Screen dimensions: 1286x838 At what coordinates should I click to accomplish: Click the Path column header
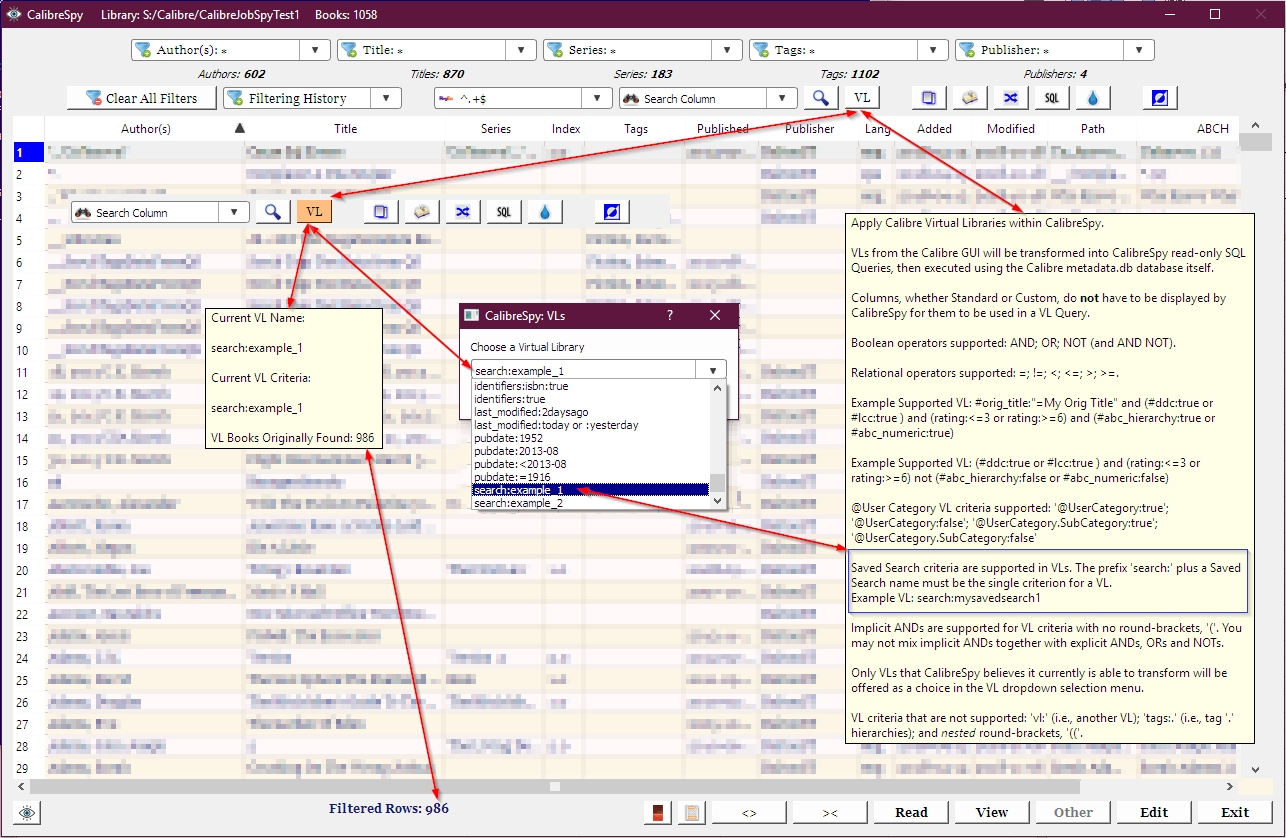(x=1093, y=129)
